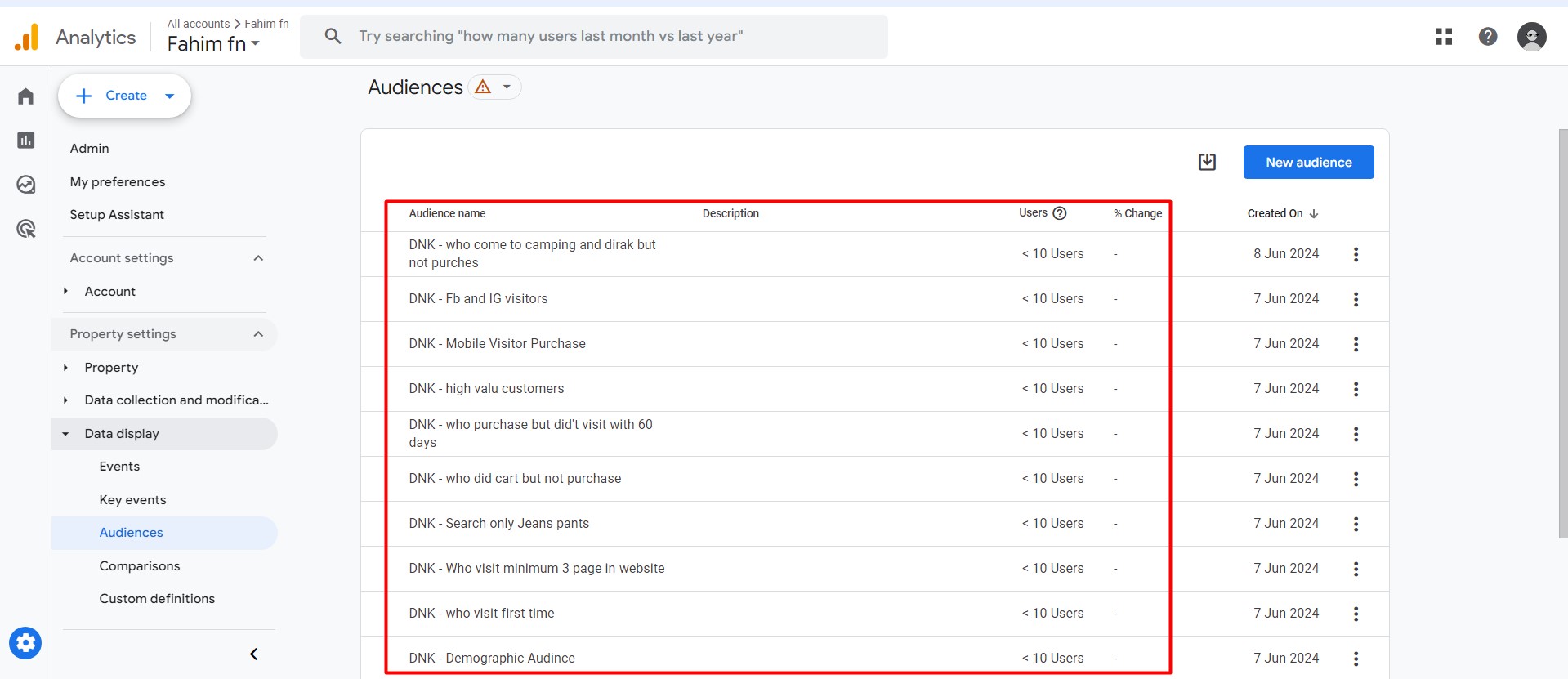Open DNK - high valu customers audience
Screen dimensions: 1568x679
point(486,389)
